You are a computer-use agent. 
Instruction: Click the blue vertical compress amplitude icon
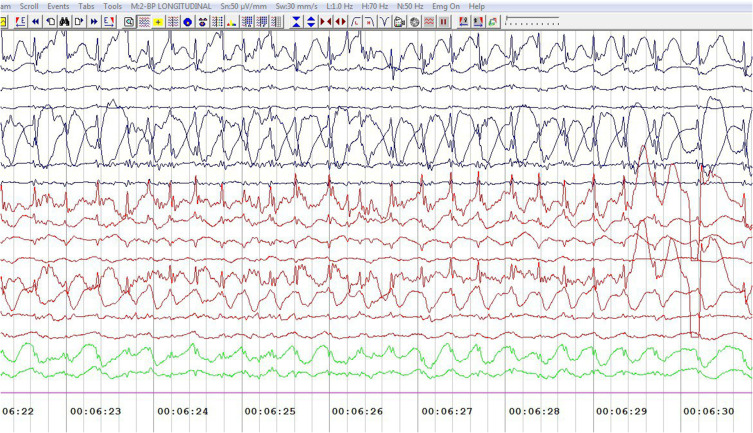click(x=296, y=21)
